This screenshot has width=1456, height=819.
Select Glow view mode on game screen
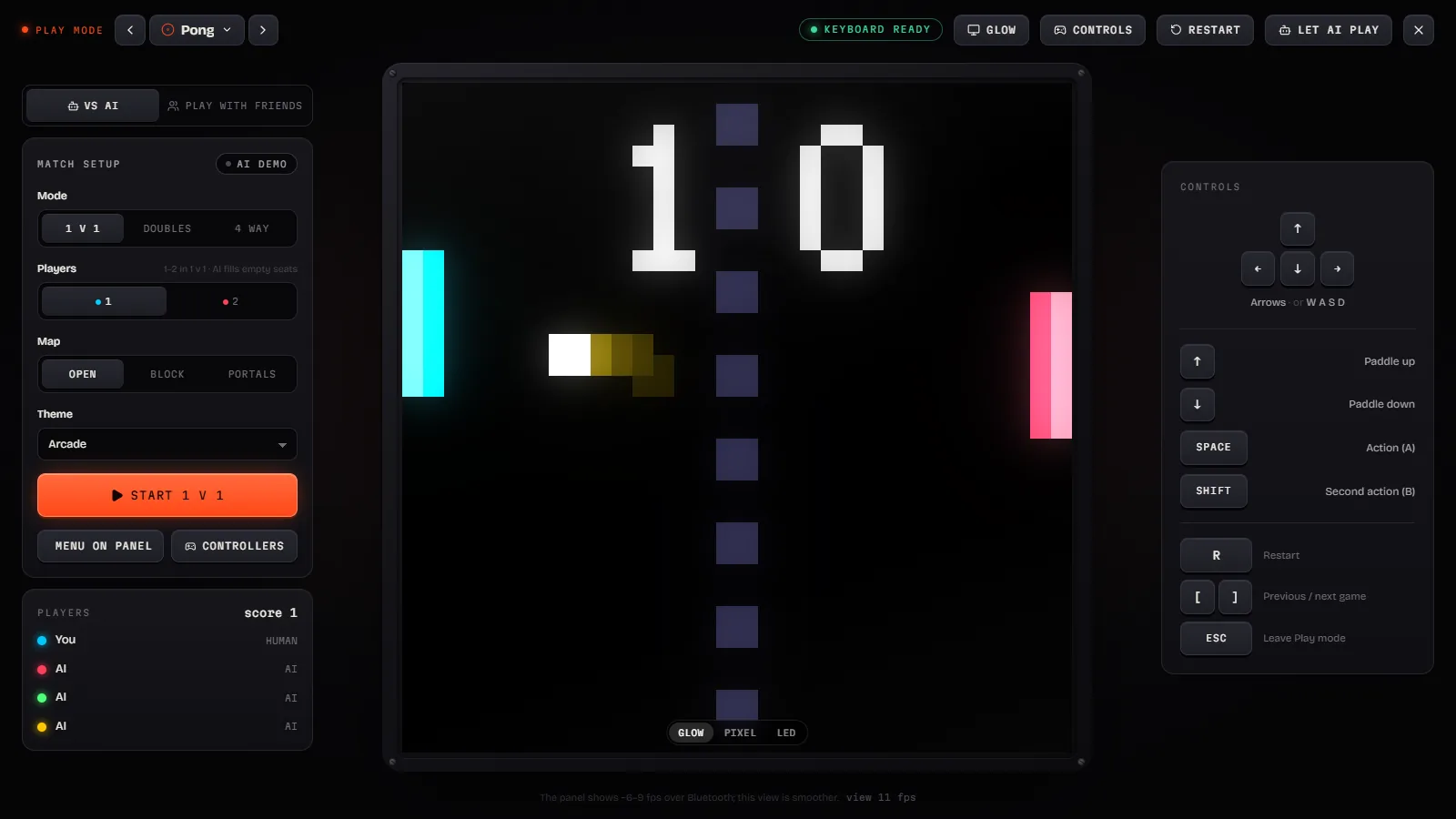click(691, 733)
